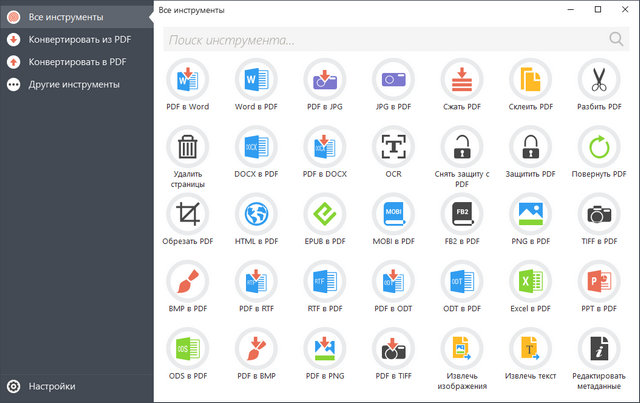Choose the HTML в PDF converter
The height and width of the screenshot is (403, 640).
tap(256, 214)
